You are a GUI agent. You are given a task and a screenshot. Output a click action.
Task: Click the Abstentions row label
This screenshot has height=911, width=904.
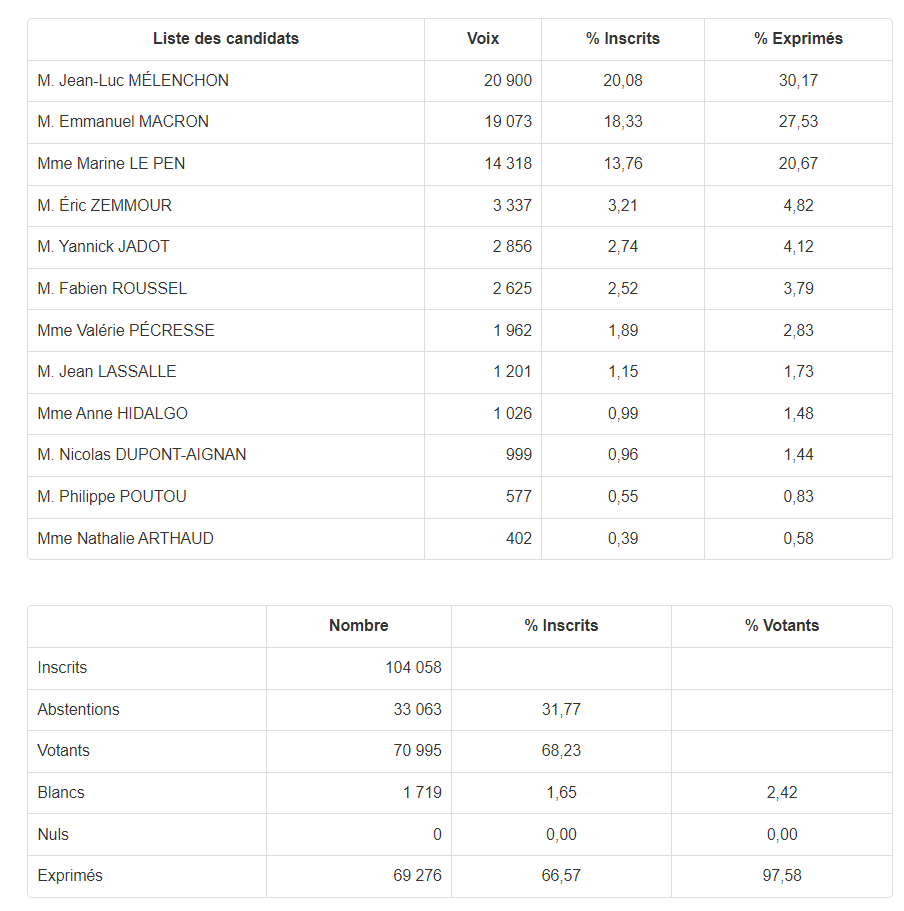tap(78, 710)
